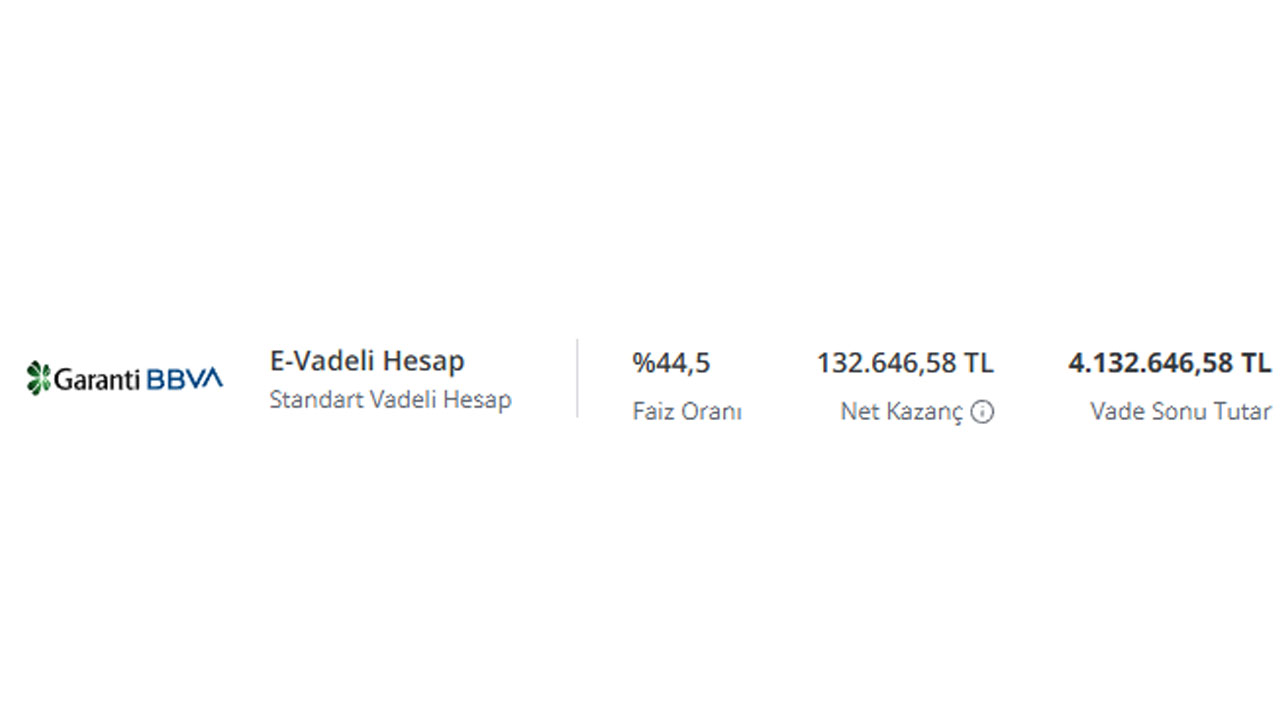Click the info icon beside Net Kazanç
Screen dimensions: 1280x720
(x=983, y=412)
